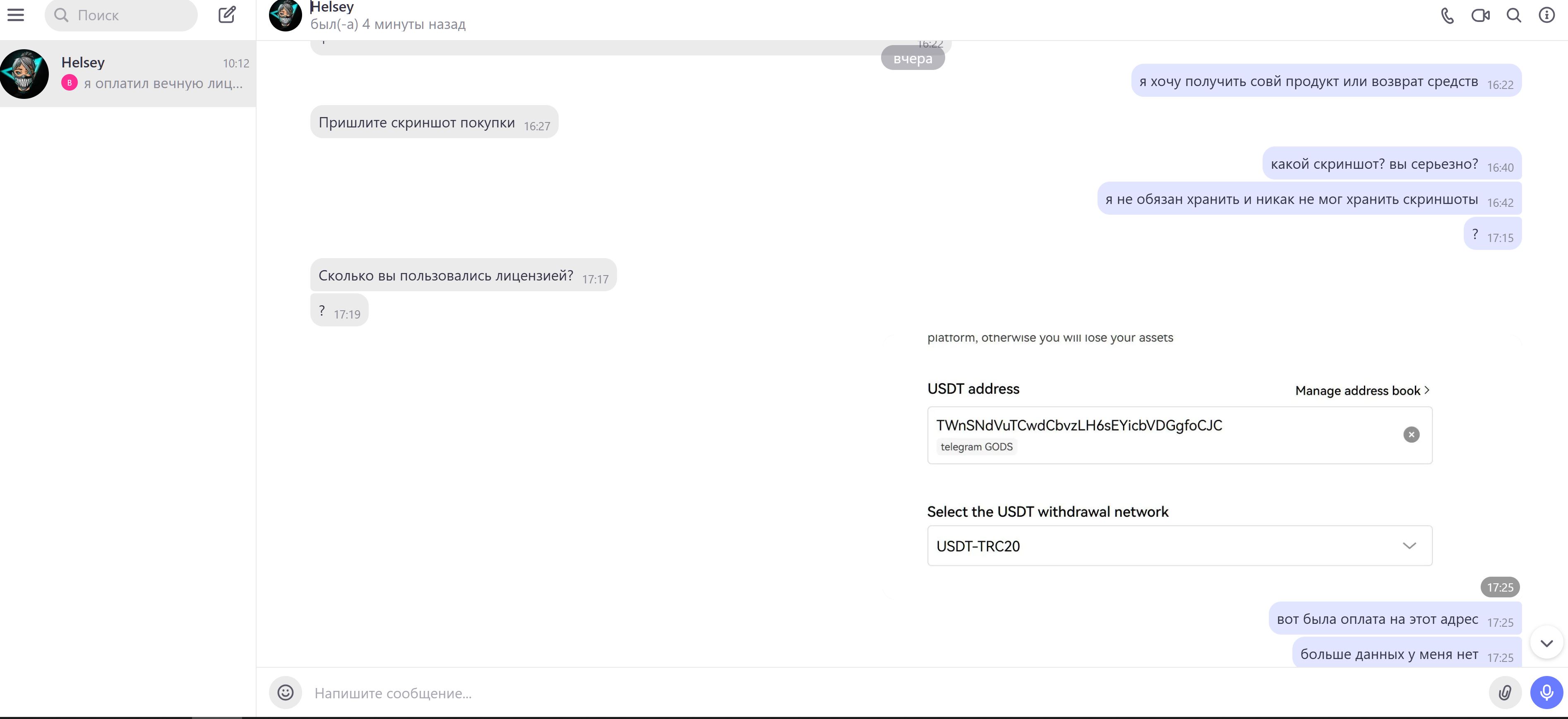The image size is (1568, 719).
Task: Click the attach file paperclip icon
Action: tap(1505, 692)
